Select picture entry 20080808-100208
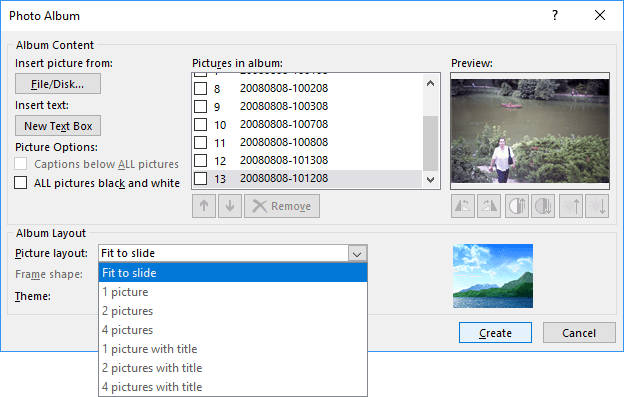Viewport: 624px width, 397px height. click(284, 88)
